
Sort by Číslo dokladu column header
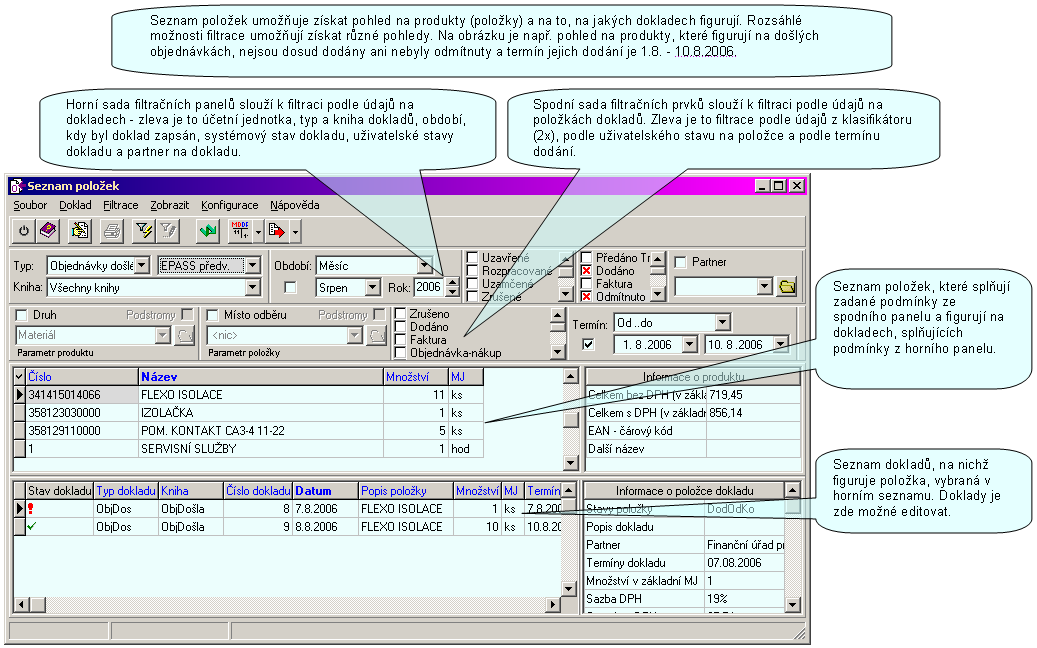[x=257, y=491]
